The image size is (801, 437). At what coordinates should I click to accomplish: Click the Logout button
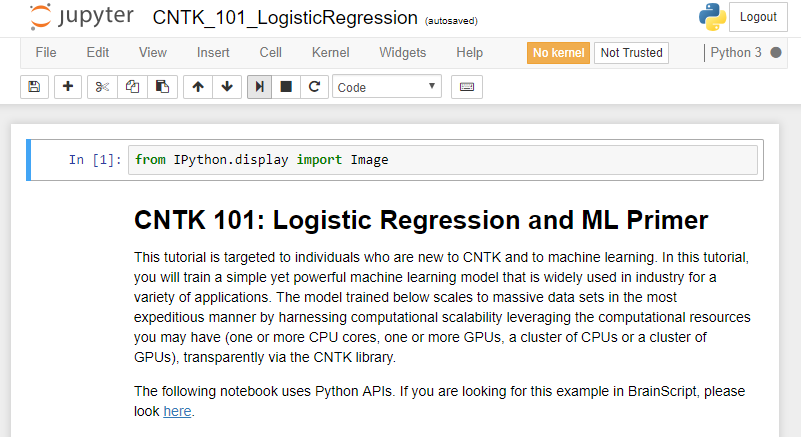point(758,17)
